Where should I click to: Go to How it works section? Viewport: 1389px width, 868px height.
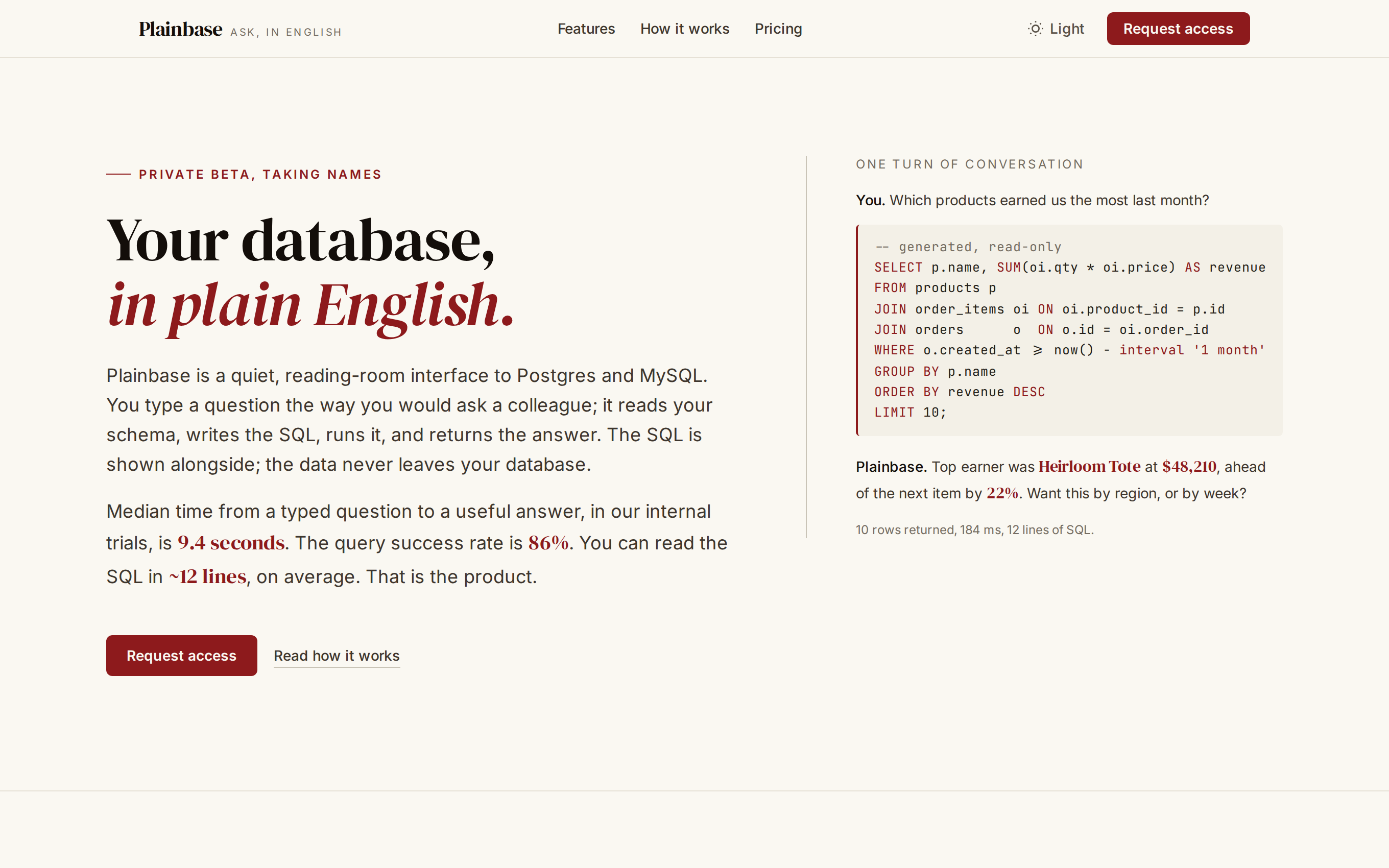coord(685,29)
